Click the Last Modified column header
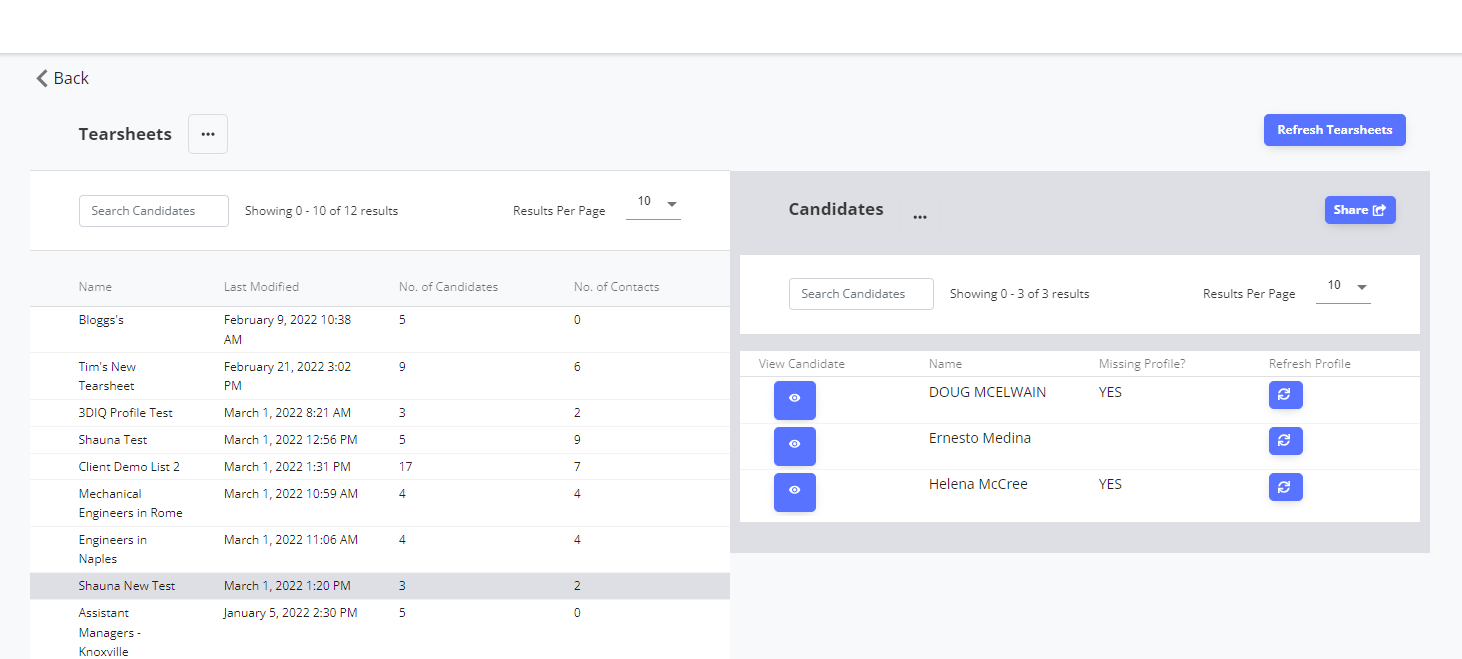Image resolution: width=1462 pixels, height=659 pixels. click(x=261, y=287)
